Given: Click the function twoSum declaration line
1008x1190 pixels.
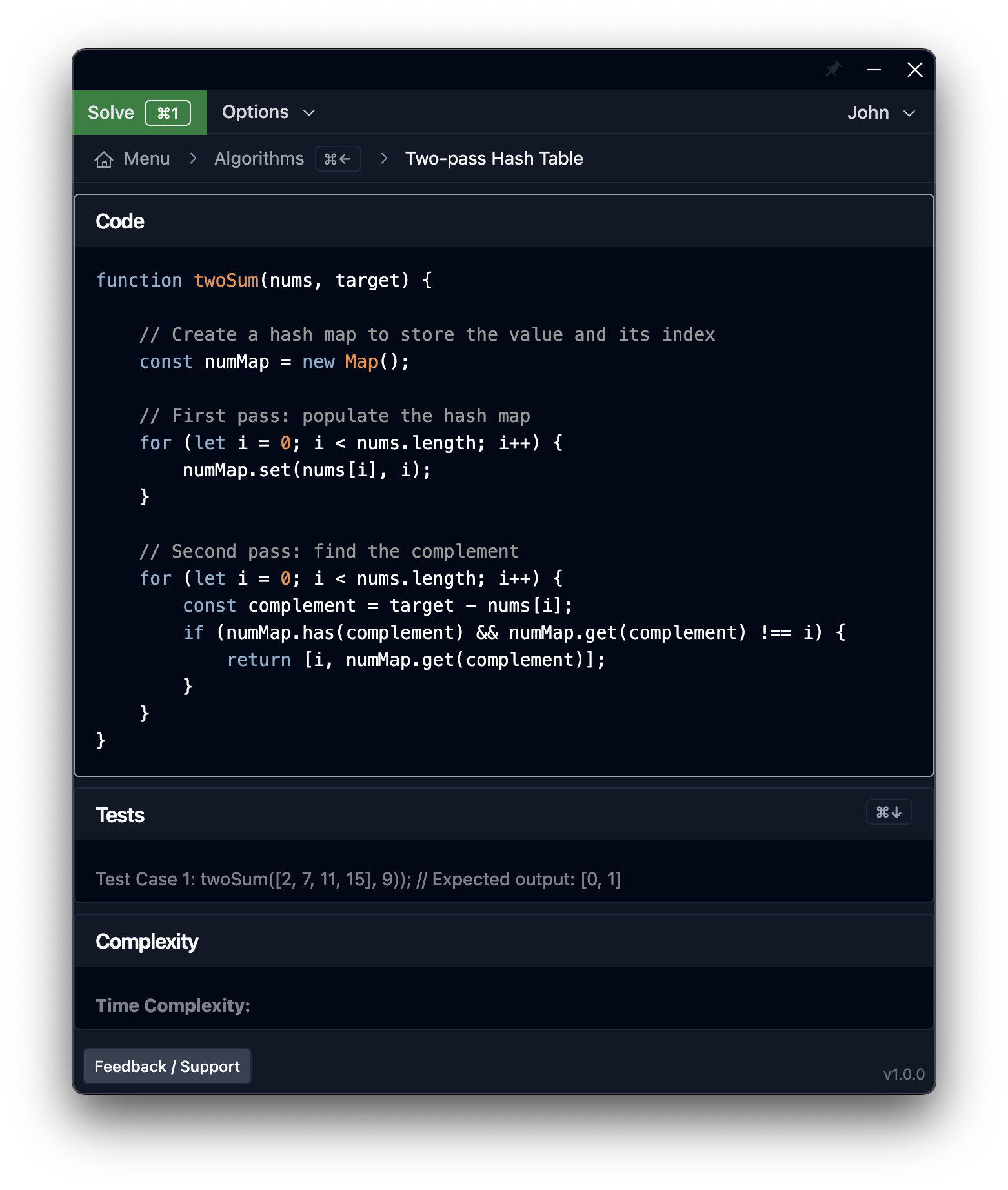Looking at the screenshot, I should point(264,280).
